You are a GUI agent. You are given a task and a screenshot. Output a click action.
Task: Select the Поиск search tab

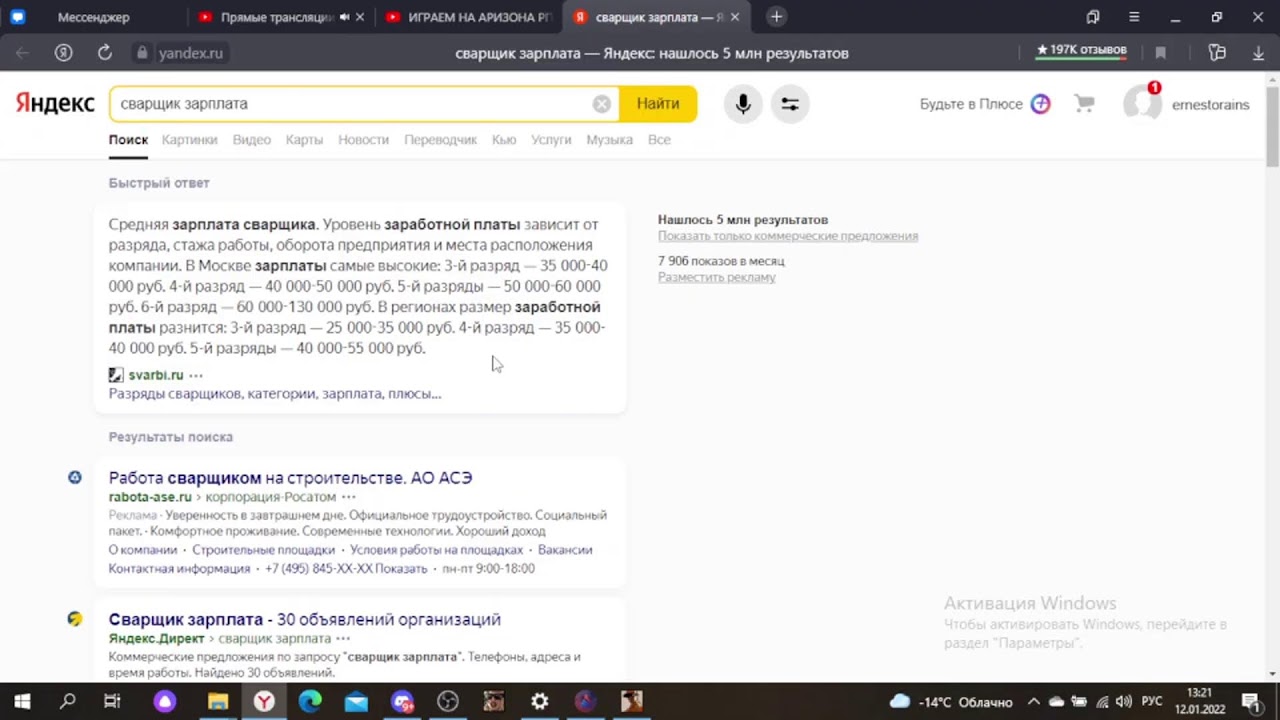(x=128, y=140)
